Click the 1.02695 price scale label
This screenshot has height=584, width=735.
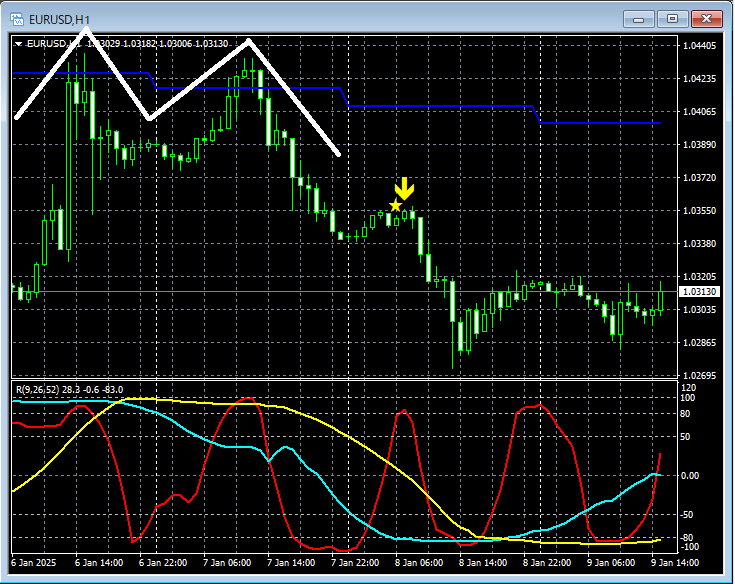click(x=699, y=375)
